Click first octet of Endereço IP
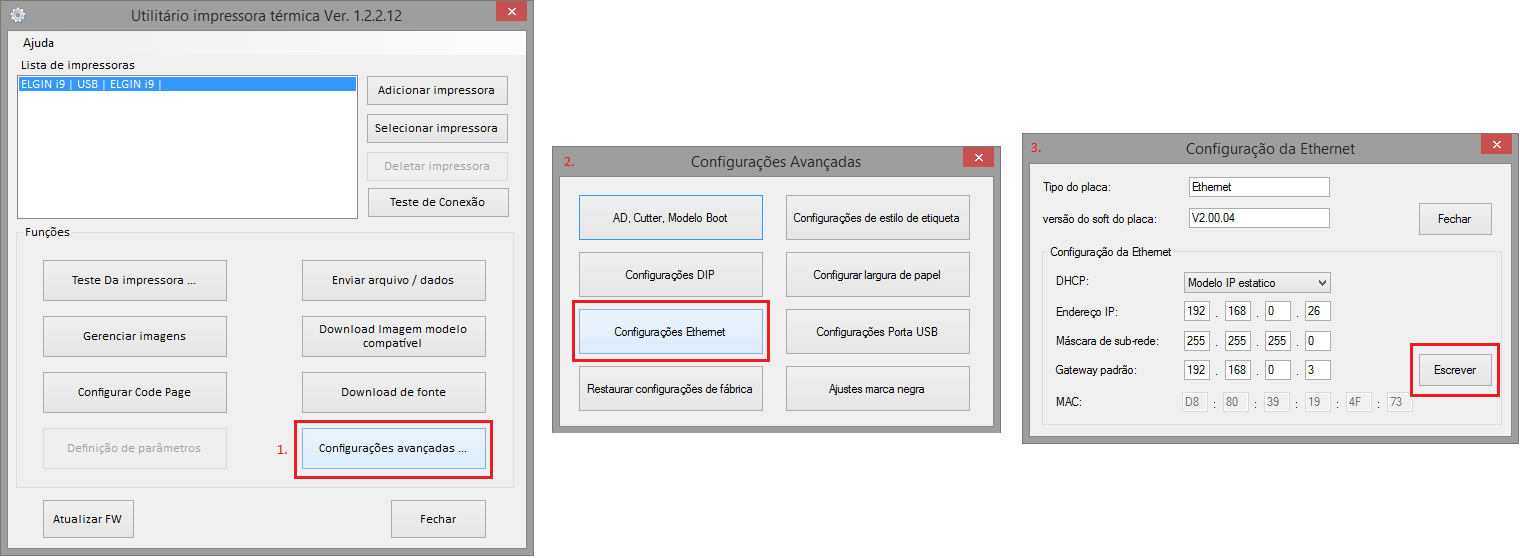 [1197, 312]
